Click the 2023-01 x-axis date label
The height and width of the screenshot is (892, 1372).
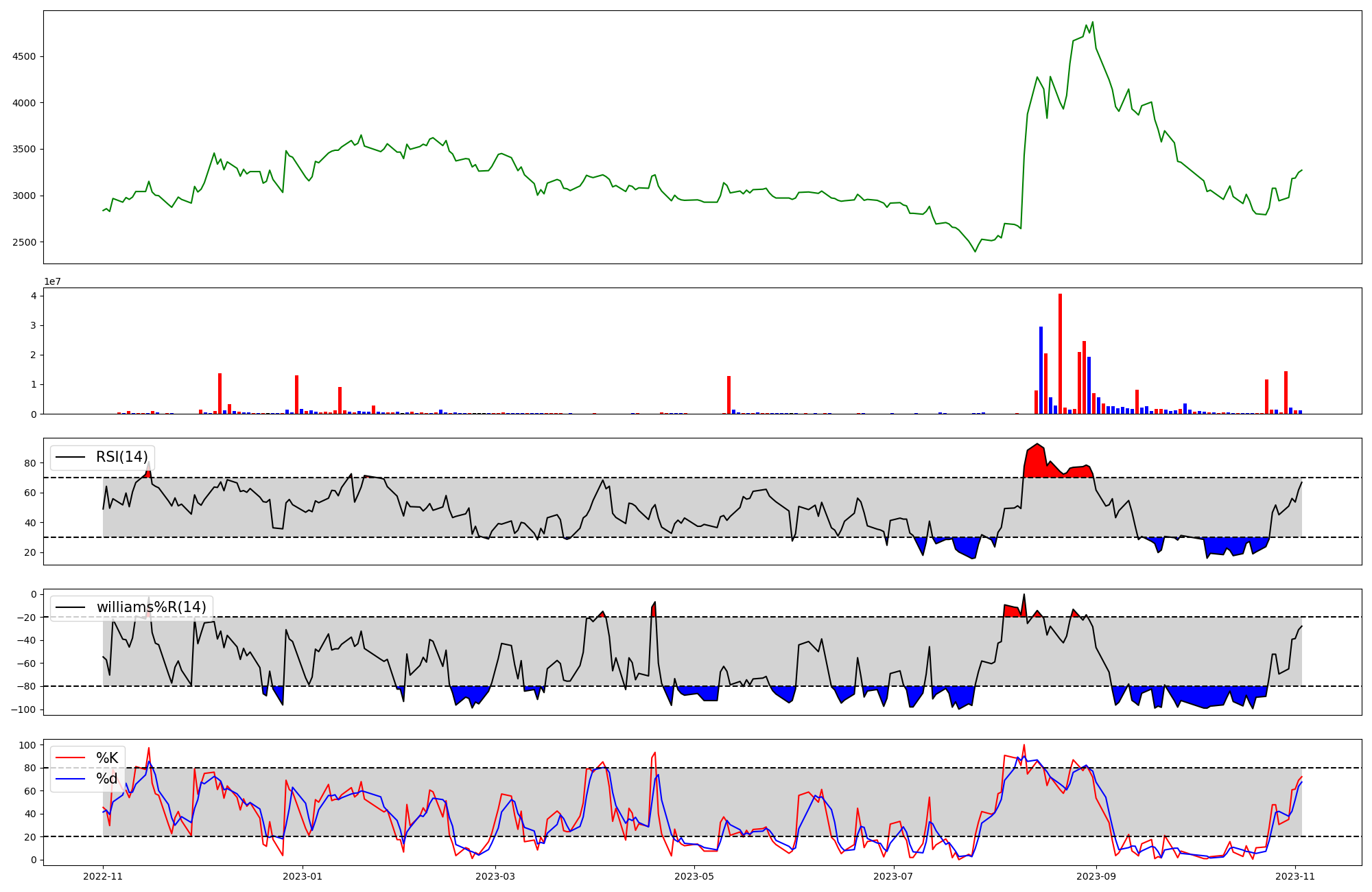pos(303,876)
